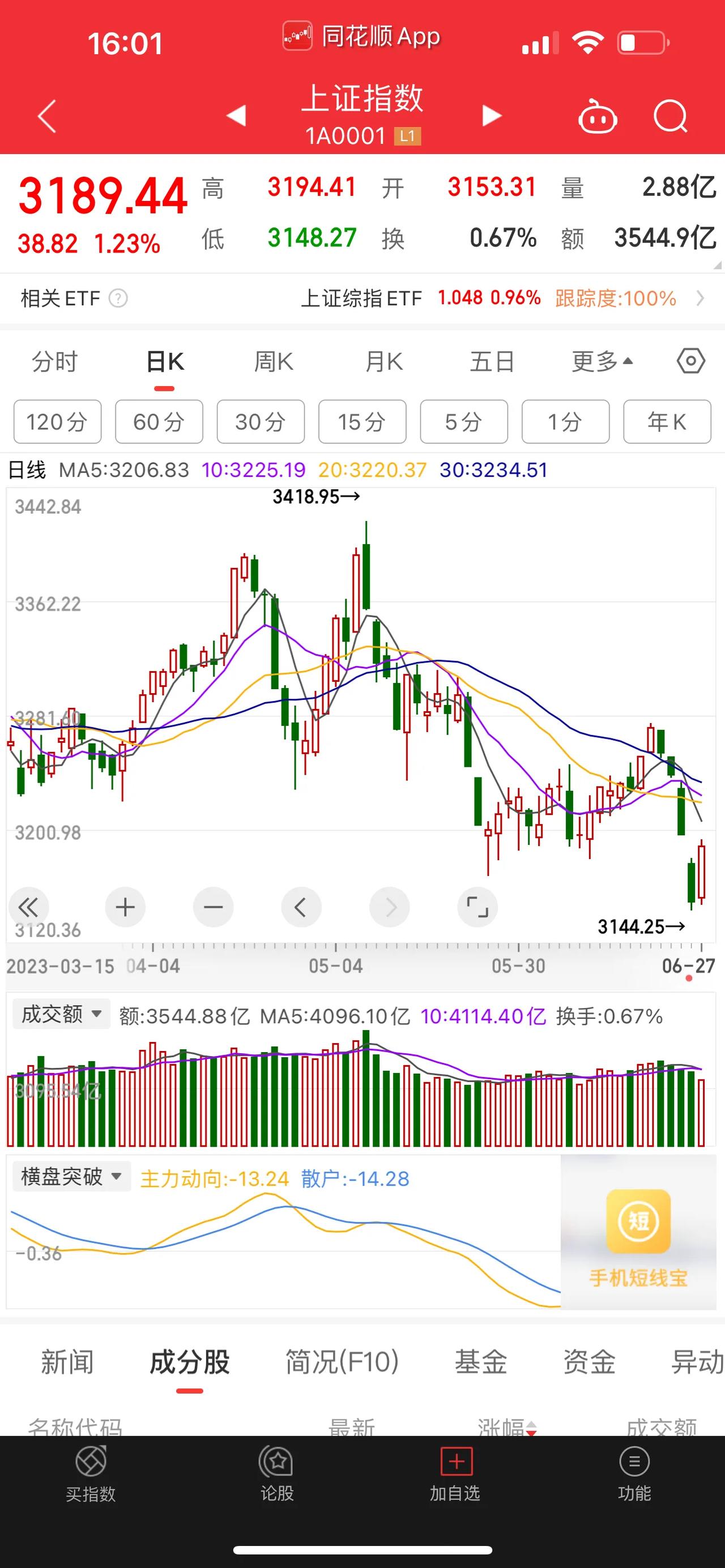Image resolution: width=725 pixels, height=1568 pixels.
Task: Open 同花顺 App banner at top
Action: [361, 36]
